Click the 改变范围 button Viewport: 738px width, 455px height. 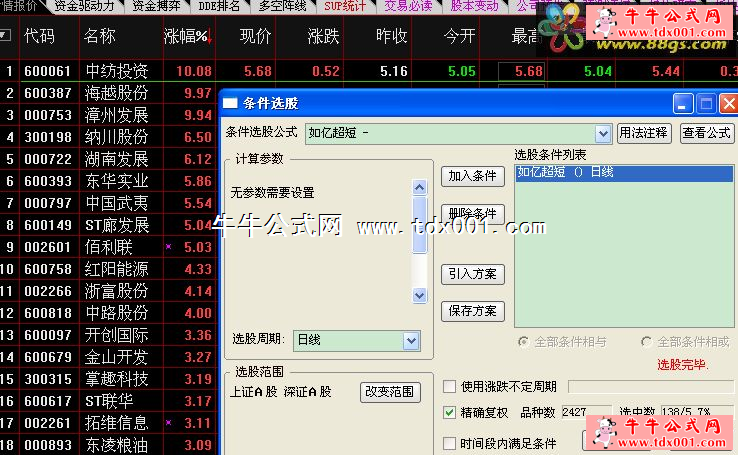[x=390, y=392]
